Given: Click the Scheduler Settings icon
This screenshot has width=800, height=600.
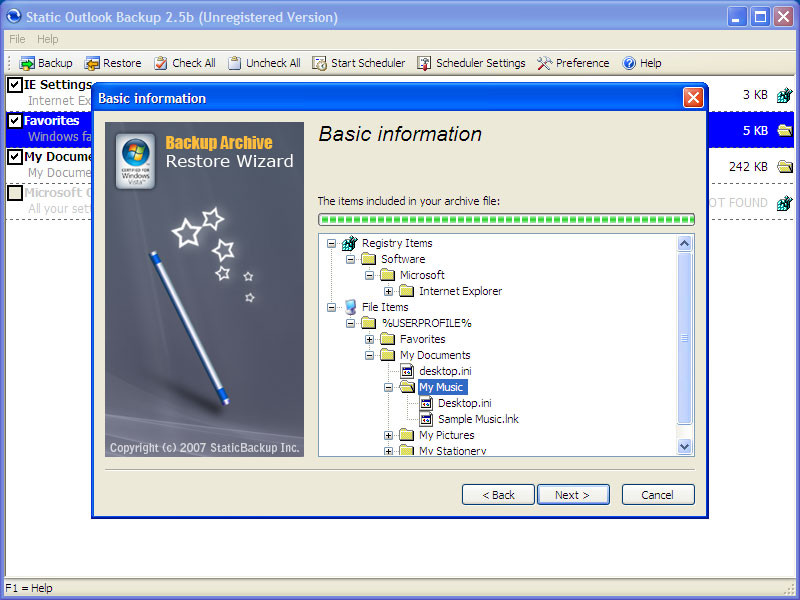Looking at the screenshot, I should click(x=424, y=63).
